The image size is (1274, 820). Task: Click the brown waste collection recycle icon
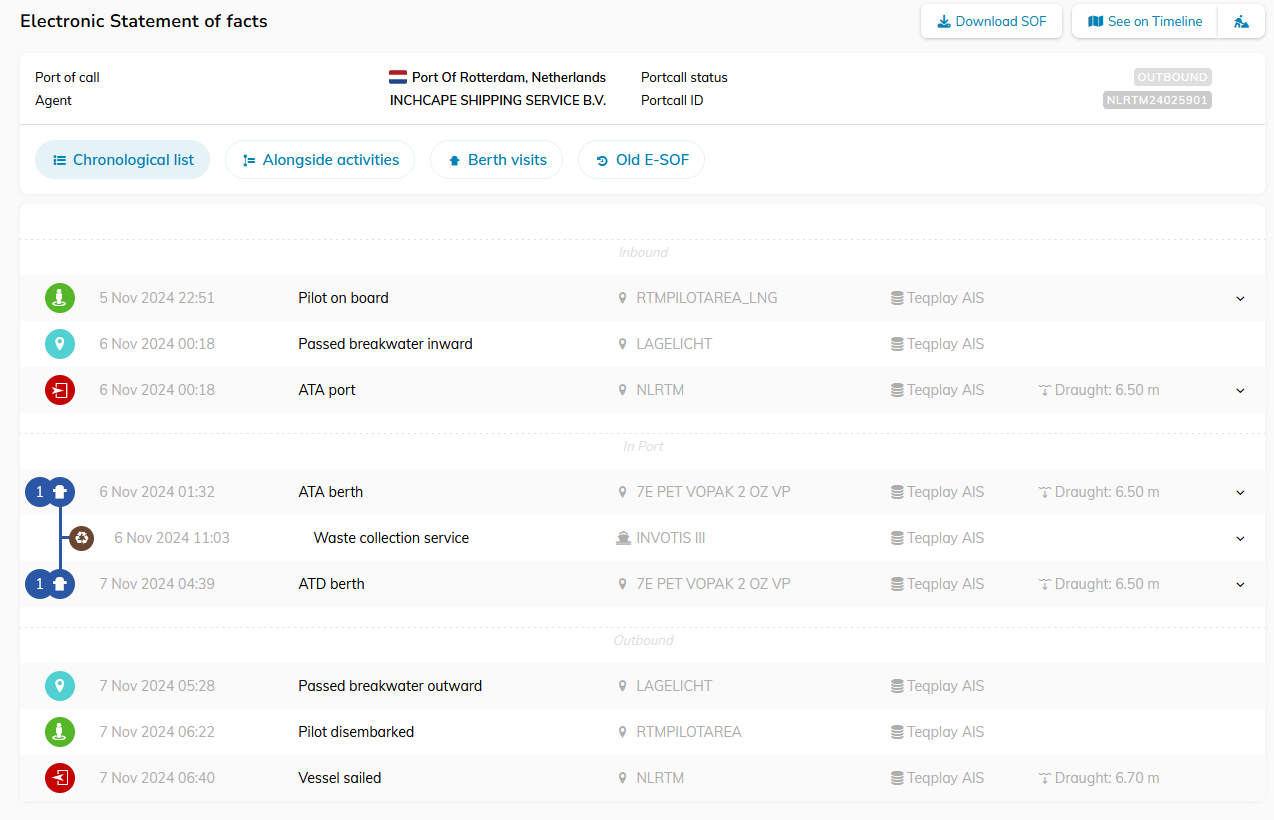tap(82, 538)
